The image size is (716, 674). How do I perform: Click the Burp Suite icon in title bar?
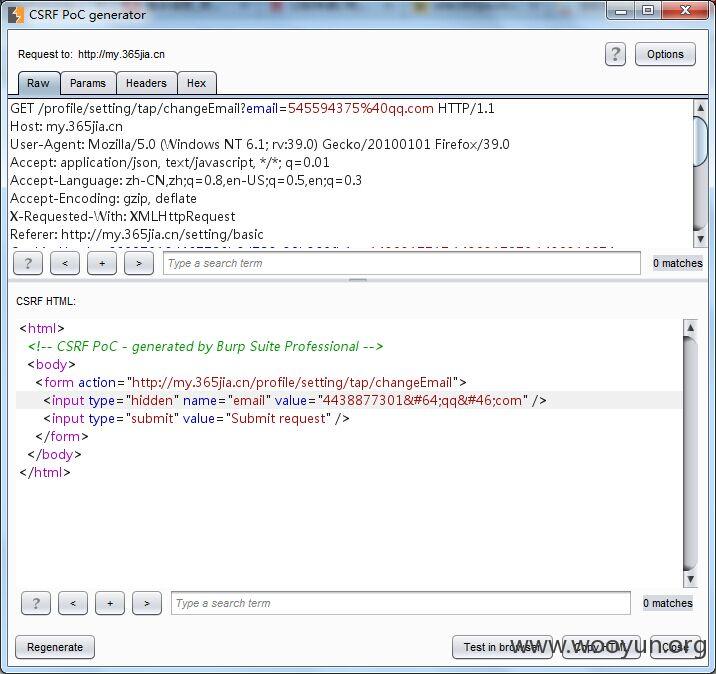coord(16,15)
